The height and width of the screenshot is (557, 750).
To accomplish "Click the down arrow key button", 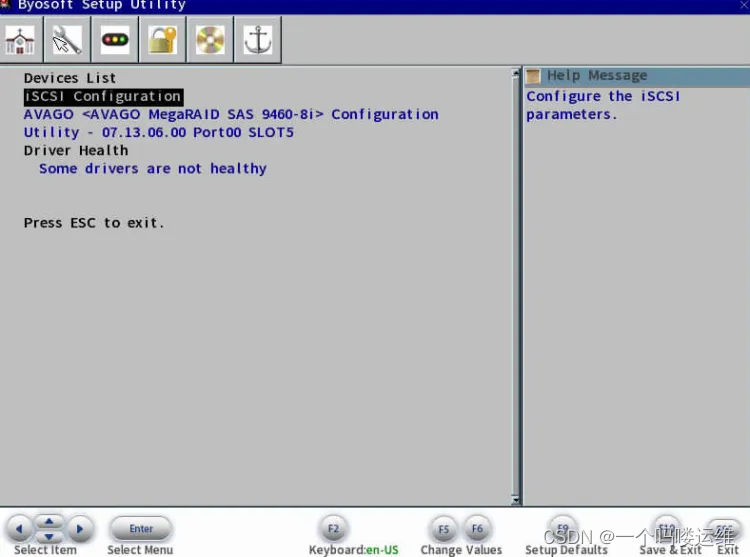I will coord(49,536).
